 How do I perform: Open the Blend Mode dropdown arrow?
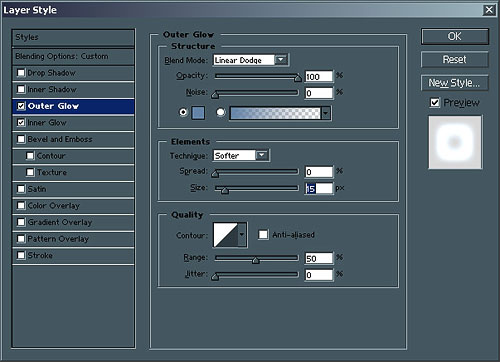pyautogui.click(x=281, y=60)
